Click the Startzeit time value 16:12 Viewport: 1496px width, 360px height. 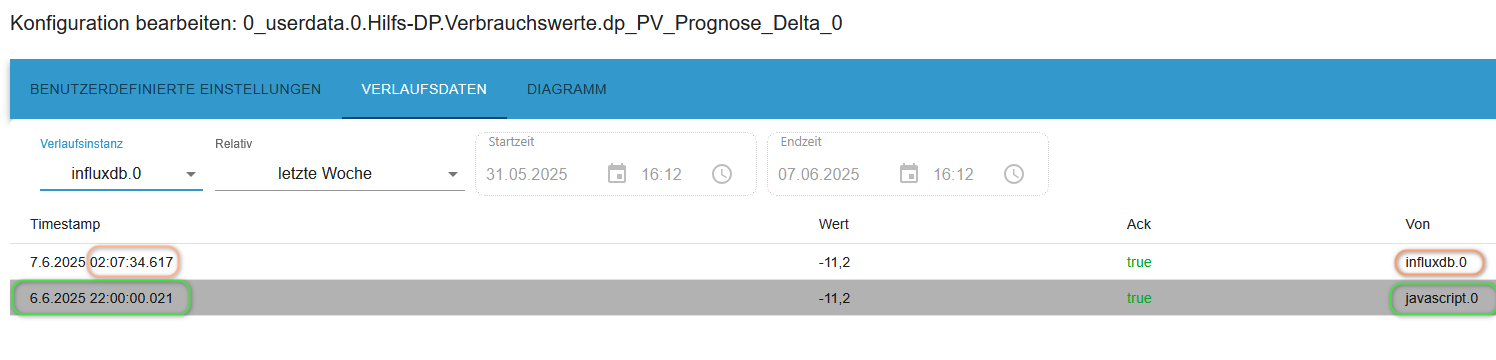[662, 174]
